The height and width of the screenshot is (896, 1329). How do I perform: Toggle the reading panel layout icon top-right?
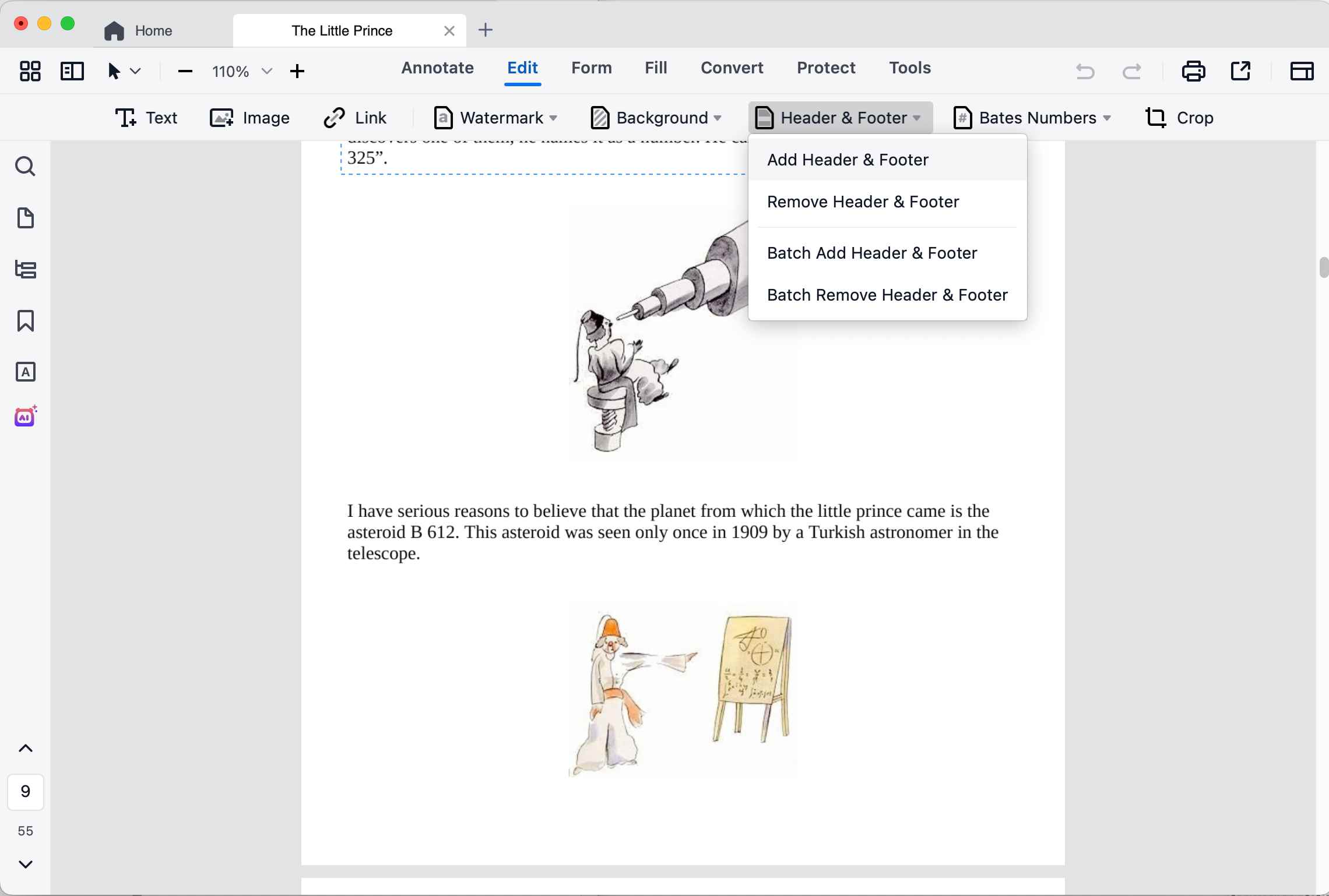click(1302, 70)
